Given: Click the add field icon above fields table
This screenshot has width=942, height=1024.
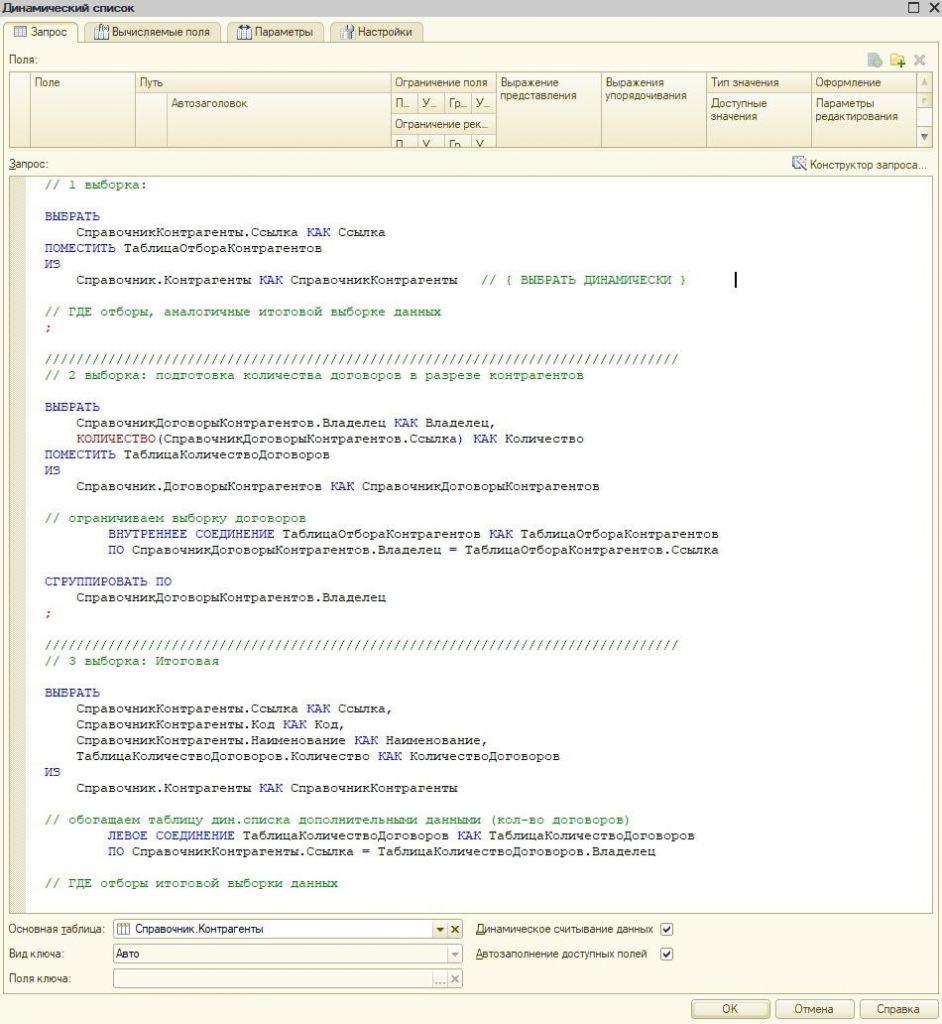Looking at the screenshot, I should point(876,60).
